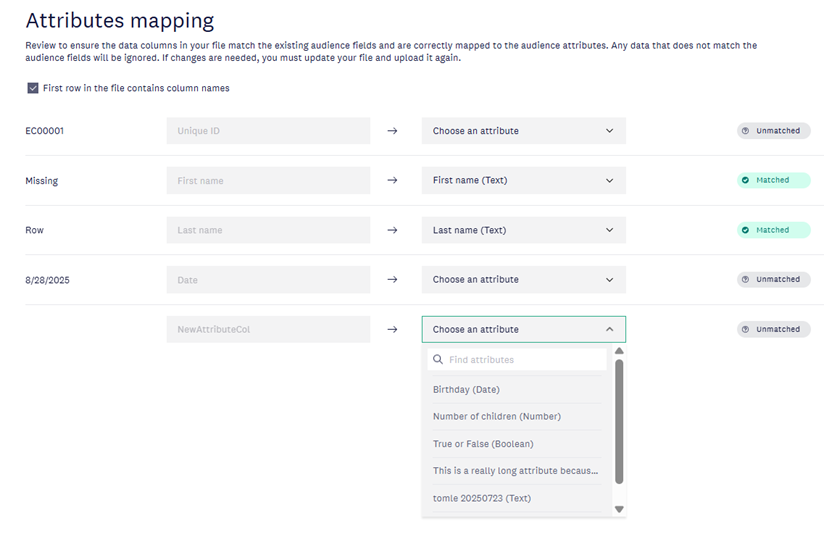Click the attribute list scrollbar thumb

click(x=619, y=420)
